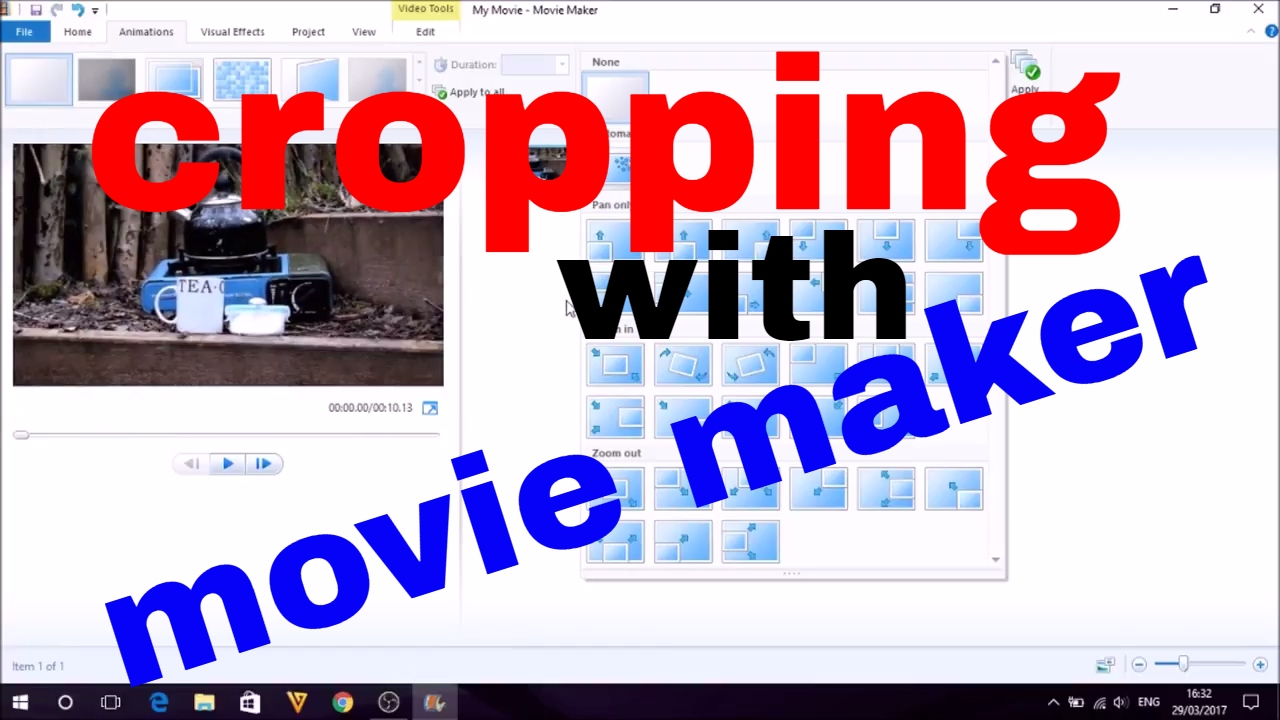
Task: Play the video preview
Action: tap(228, 464)
